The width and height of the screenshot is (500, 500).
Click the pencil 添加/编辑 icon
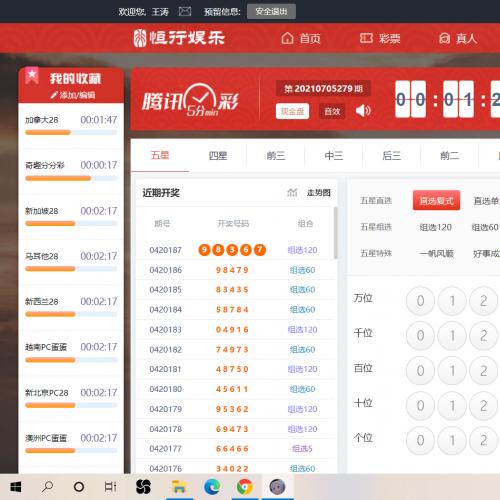54,95
